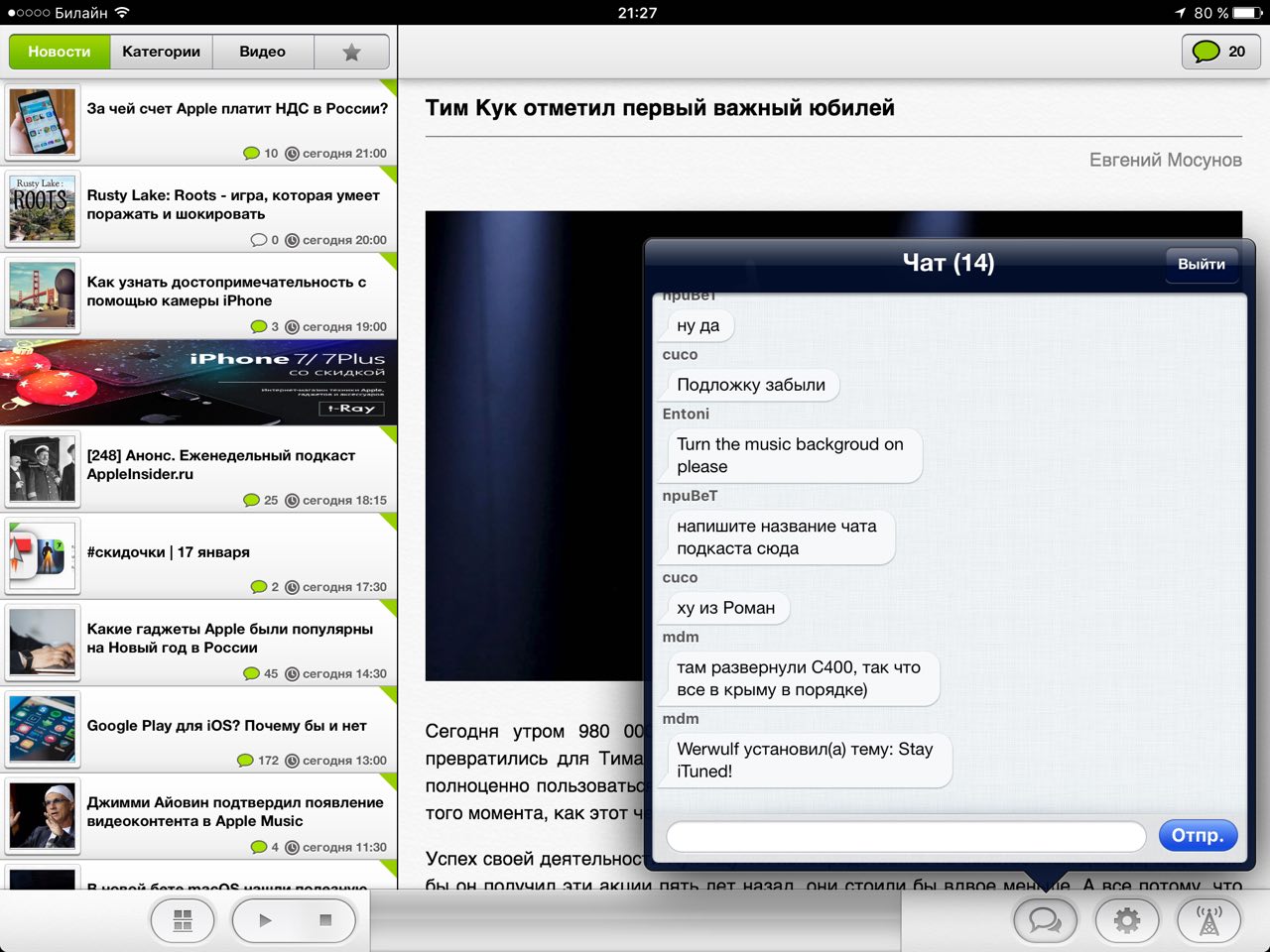Viewport: 1270px width, 952px height.
Task: Tap the battery indicator in status bar
Action: click(1248, 13)
